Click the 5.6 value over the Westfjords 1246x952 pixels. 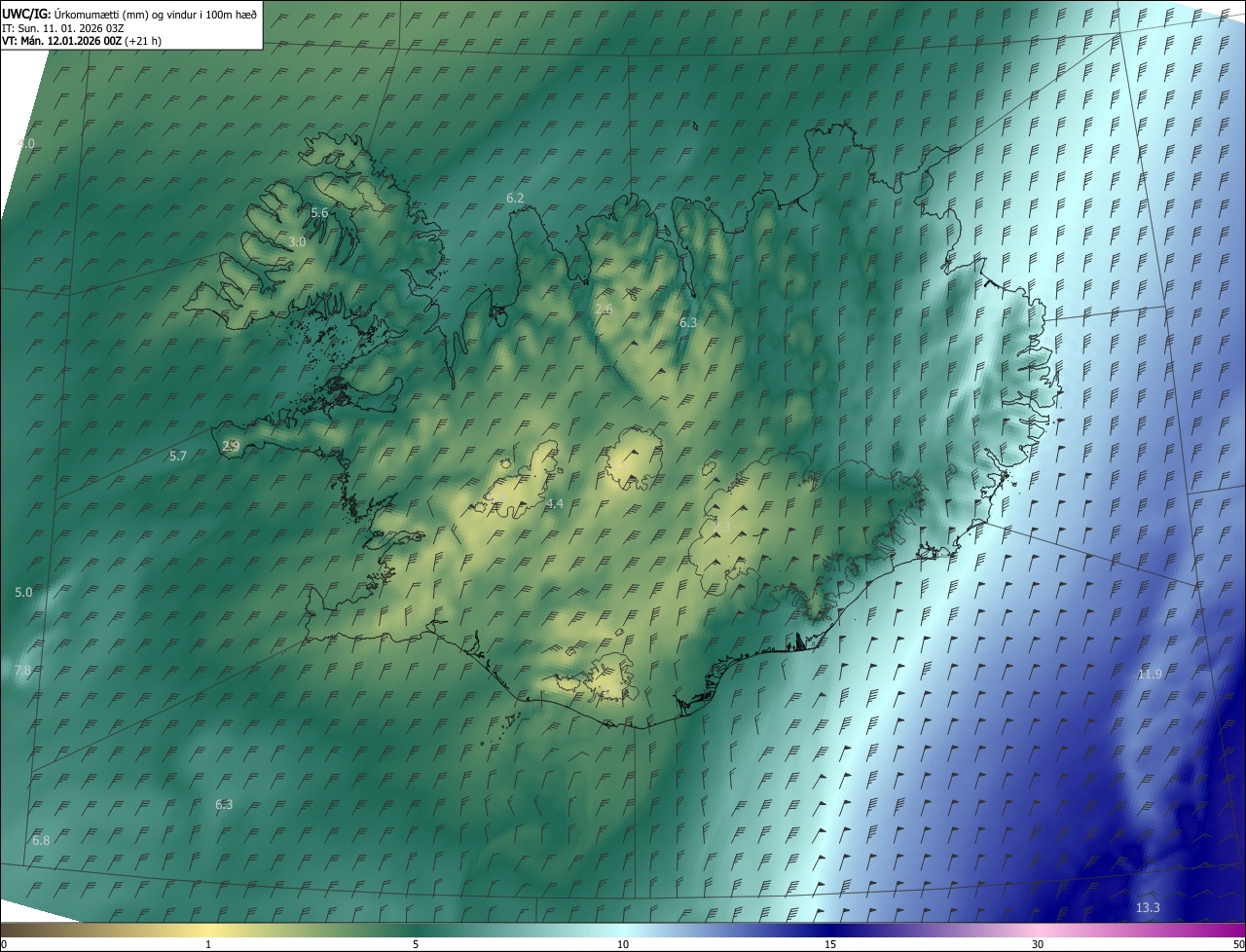(x=319, y=212)
